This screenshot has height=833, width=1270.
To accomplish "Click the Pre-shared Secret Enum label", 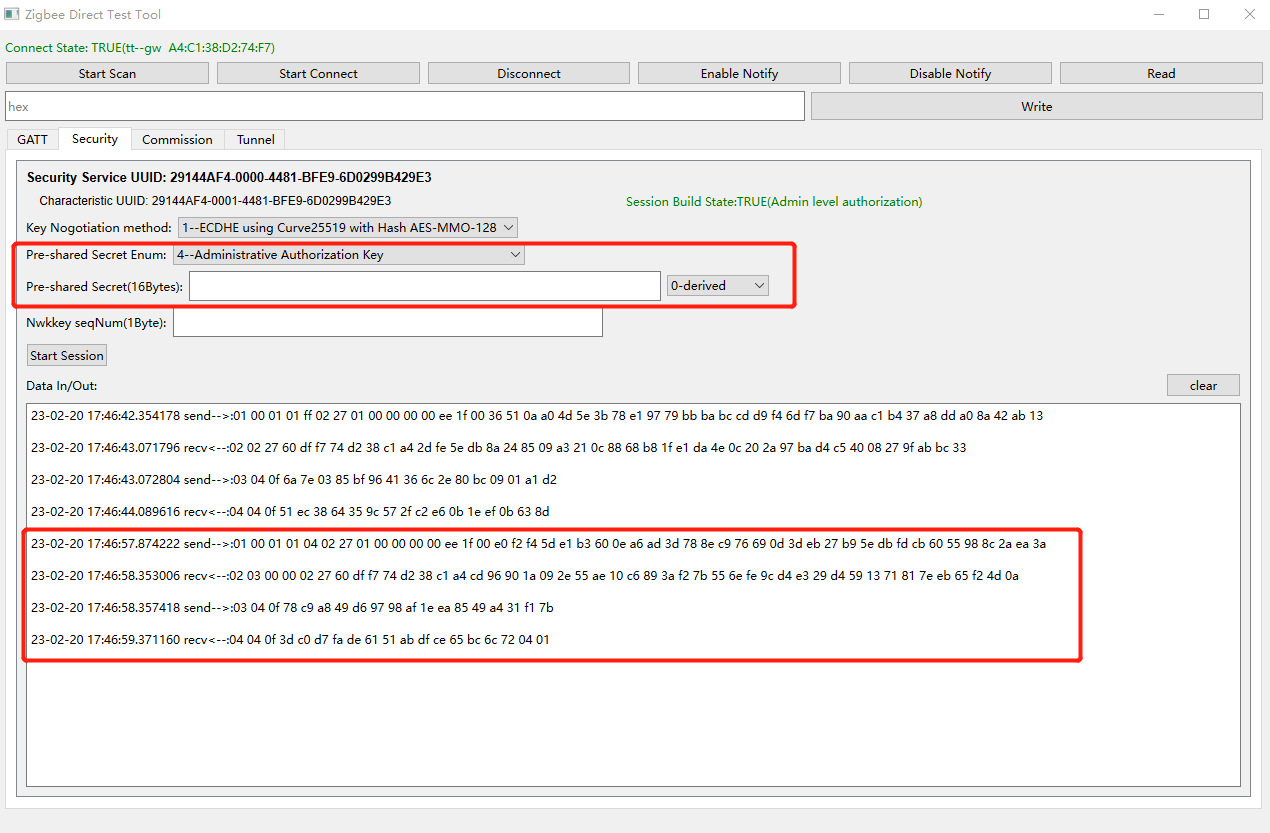I will (x=97, y=254).
